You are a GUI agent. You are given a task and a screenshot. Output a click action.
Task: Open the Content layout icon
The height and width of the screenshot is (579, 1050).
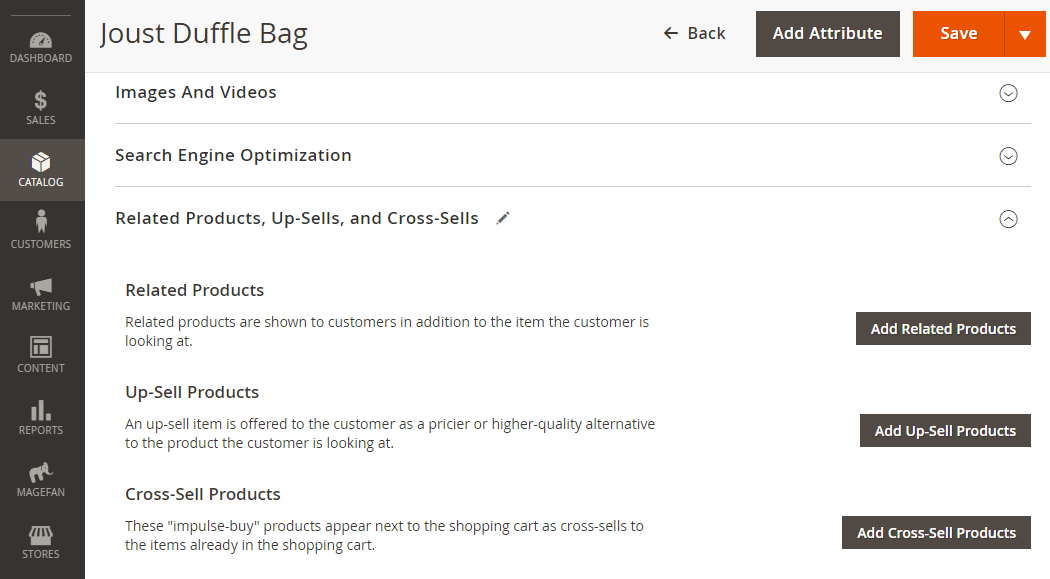[x=41, y=347]
